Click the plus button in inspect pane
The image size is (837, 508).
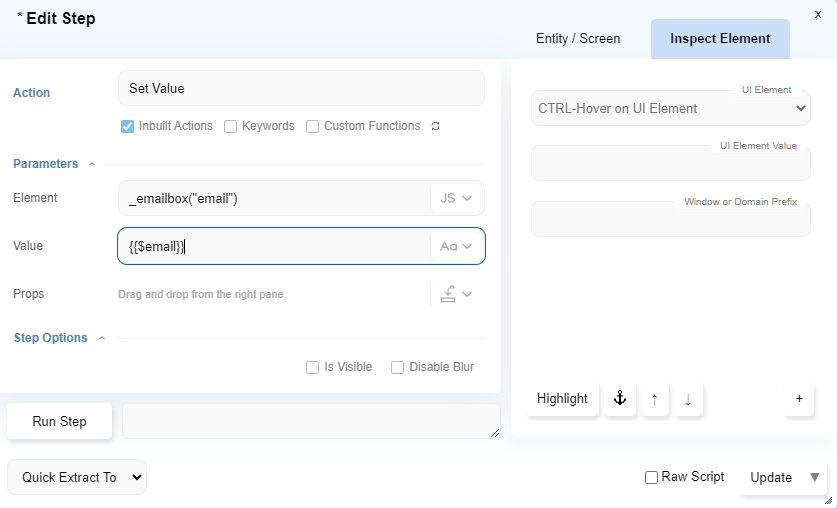pyautogui.click(x=799, y=398)
